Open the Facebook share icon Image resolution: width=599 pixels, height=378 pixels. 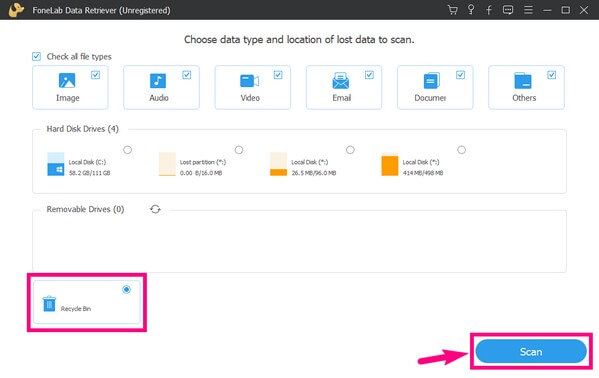(x=489, y=10)
